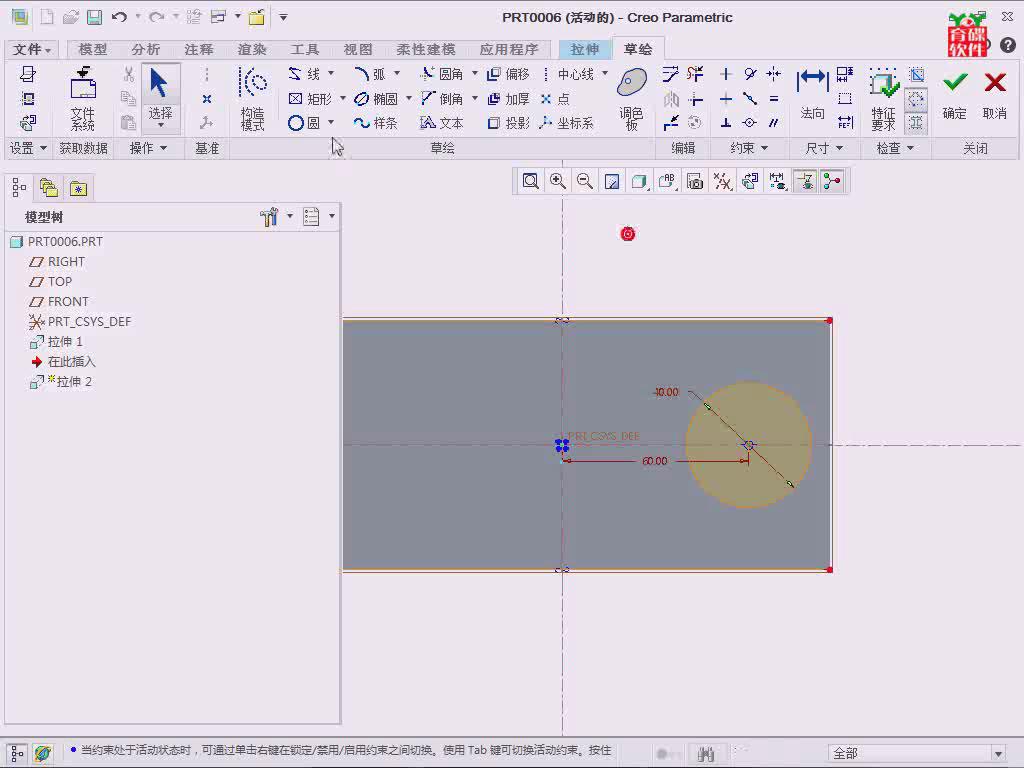Apply the Coincident constraint

click(x=750, y=123)
